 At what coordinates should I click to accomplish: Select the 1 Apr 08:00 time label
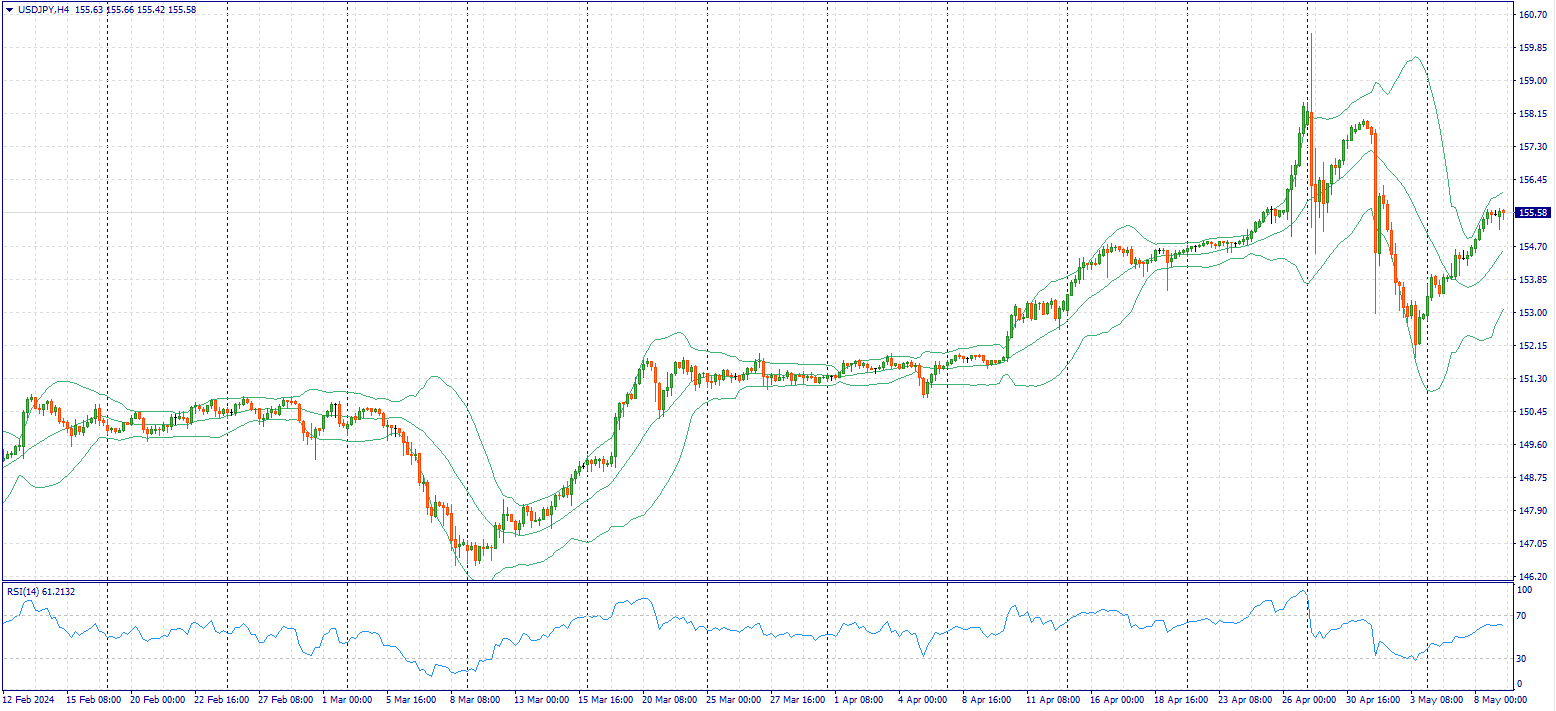(858, 700)
